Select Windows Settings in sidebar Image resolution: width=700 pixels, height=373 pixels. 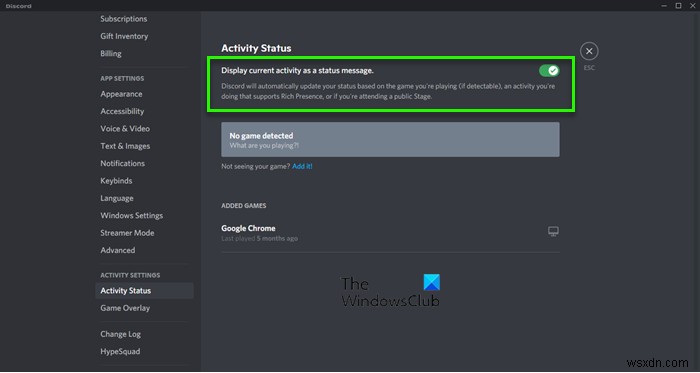[x=131, y=216]
